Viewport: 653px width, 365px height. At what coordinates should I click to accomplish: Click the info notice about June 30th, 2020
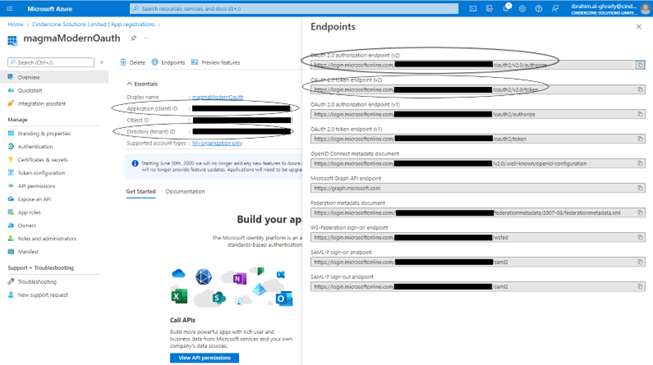click(214, 166)
